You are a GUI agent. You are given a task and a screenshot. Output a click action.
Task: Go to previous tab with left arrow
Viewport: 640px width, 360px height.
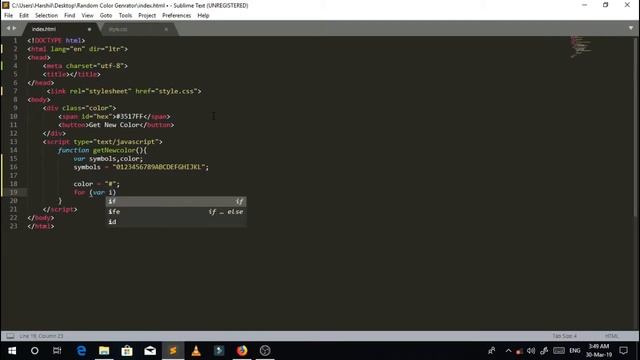(x=8, y=28)
